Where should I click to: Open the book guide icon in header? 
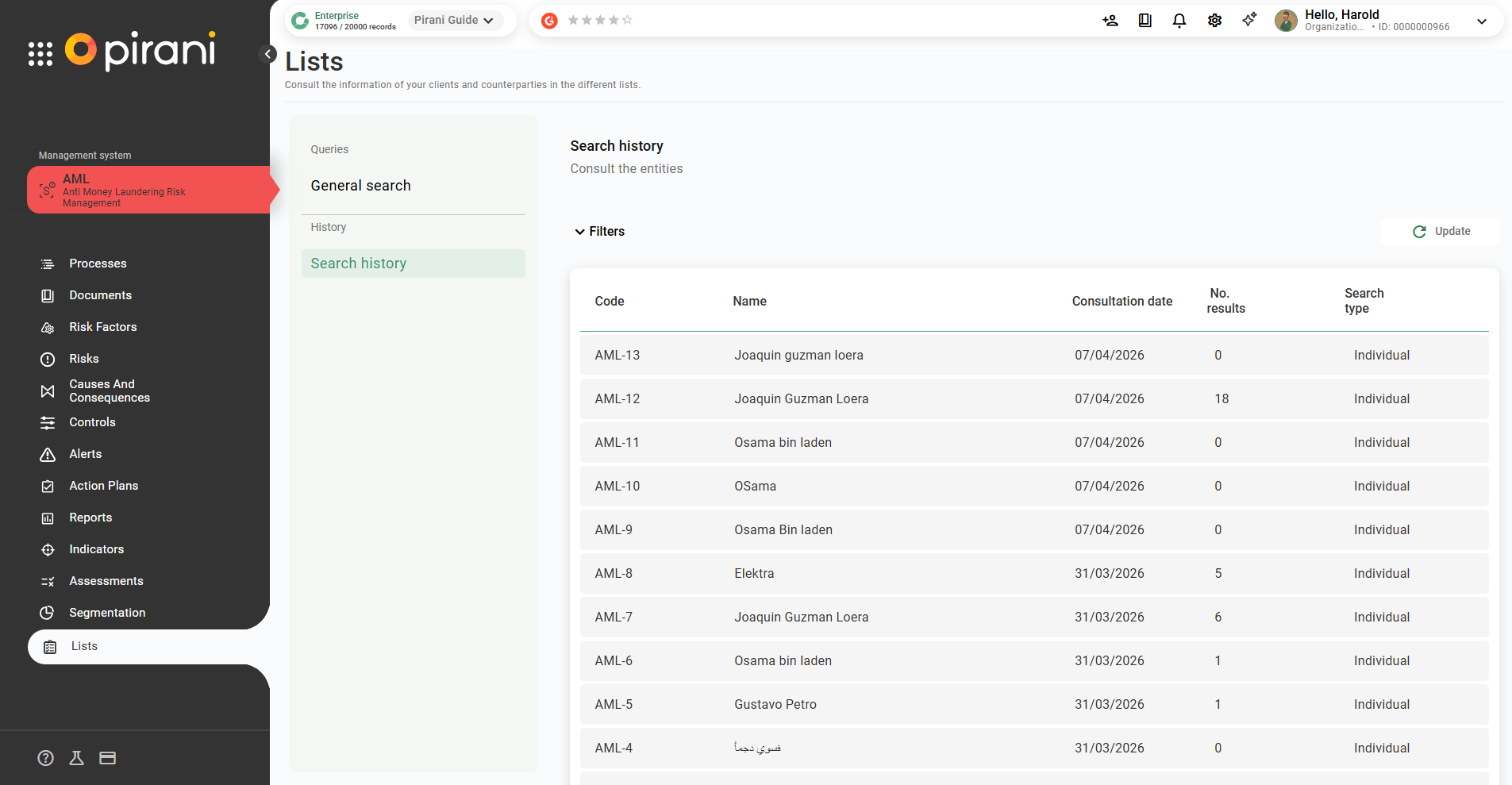(x=1145, y=21)
